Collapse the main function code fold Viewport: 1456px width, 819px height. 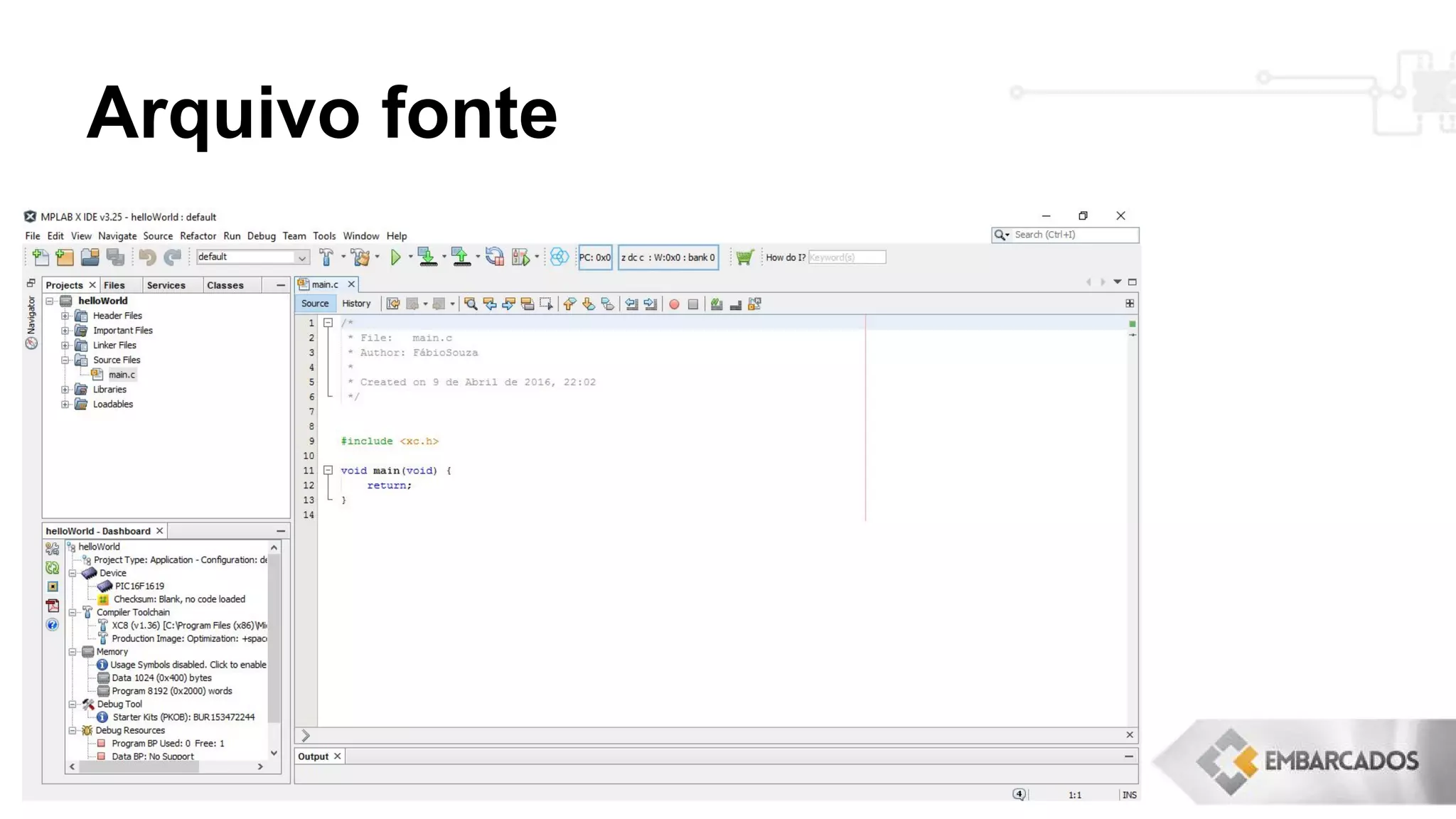pos(328,471)
